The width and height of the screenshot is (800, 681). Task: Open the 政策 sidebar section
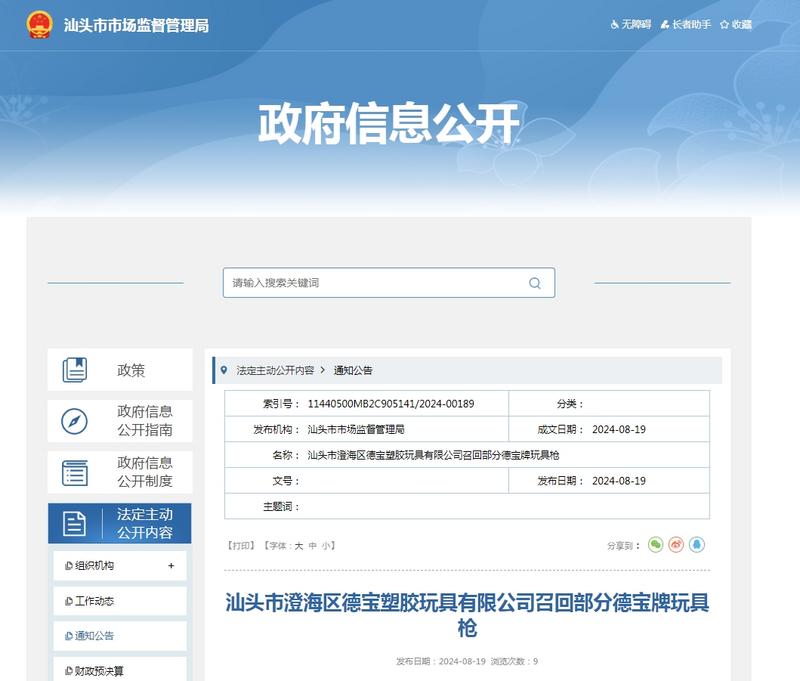click(x=120, y=370)
